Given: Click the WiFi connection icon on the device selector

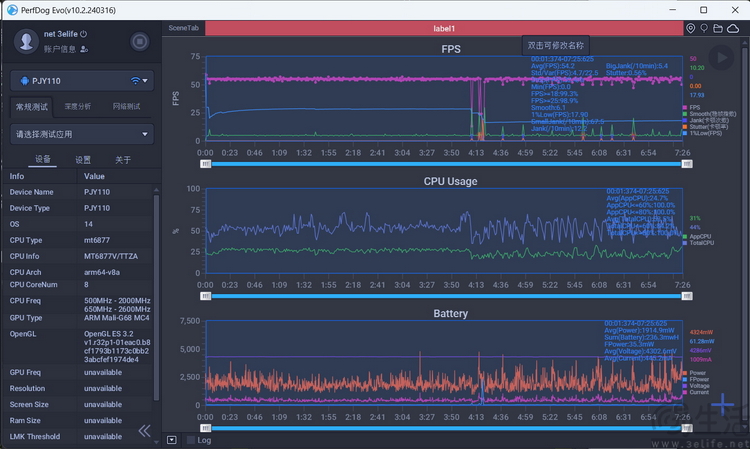Looking at the screenshot, I should 135,81.
